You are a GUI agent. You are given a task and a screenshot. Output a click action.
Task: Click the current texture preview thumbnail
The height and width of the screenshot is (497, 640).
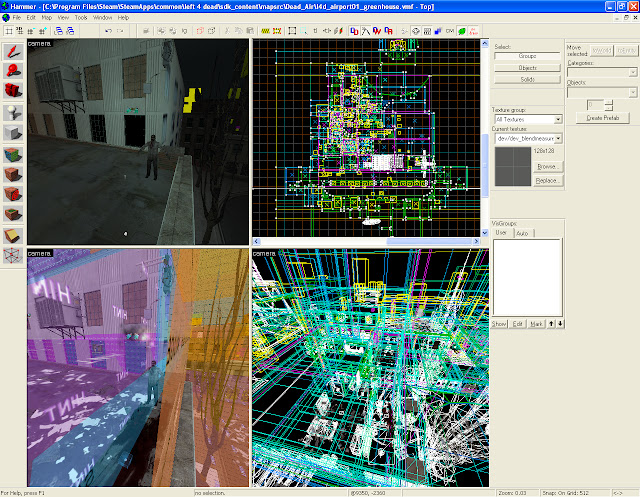pos(513,166)
